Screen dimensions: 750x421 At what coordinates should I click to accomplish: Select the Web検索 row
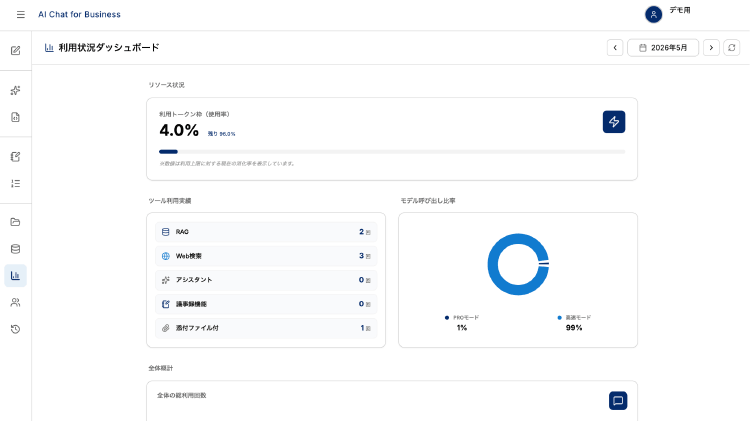266,256
